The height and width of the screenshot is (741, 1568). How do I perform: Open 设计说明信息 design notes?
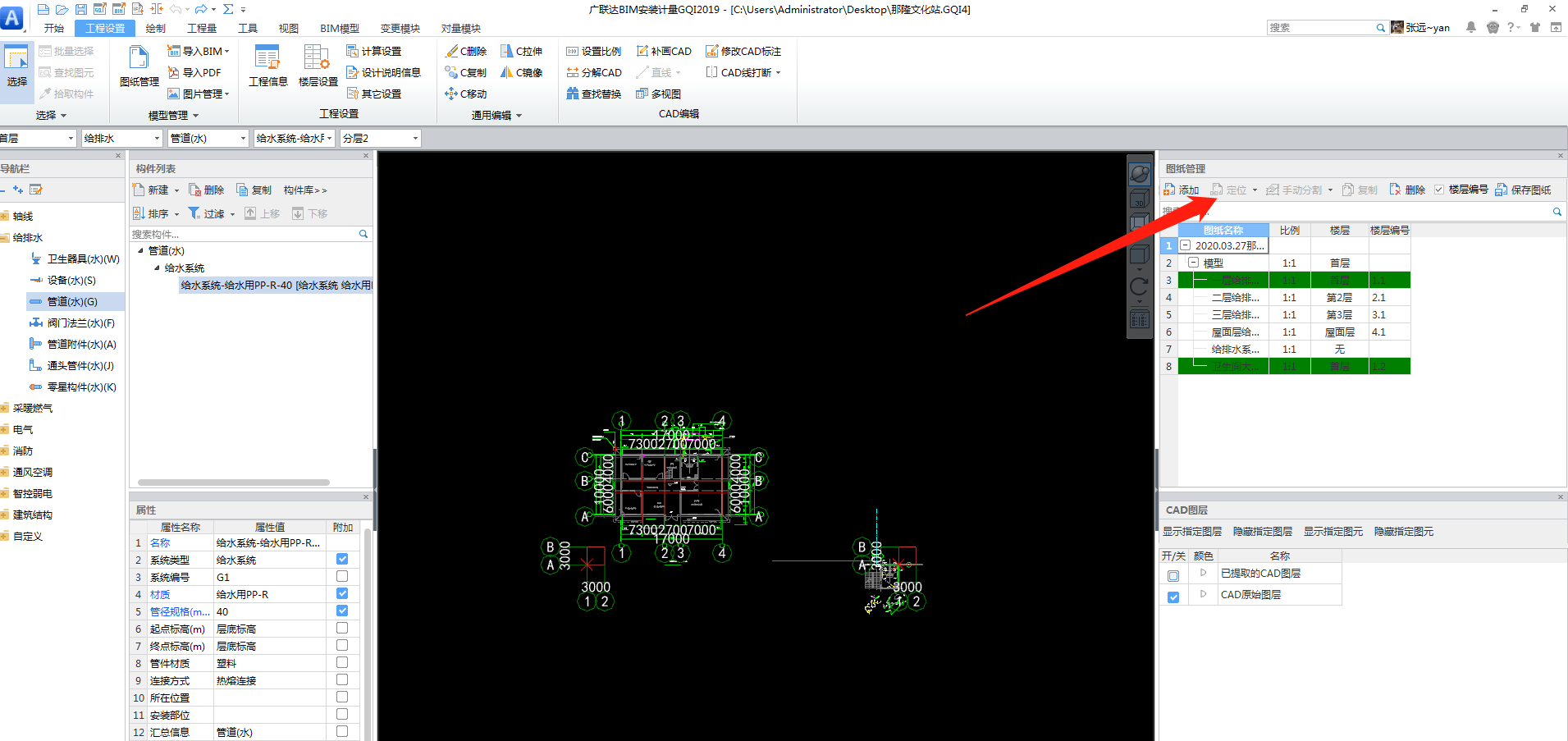[383, 72]
